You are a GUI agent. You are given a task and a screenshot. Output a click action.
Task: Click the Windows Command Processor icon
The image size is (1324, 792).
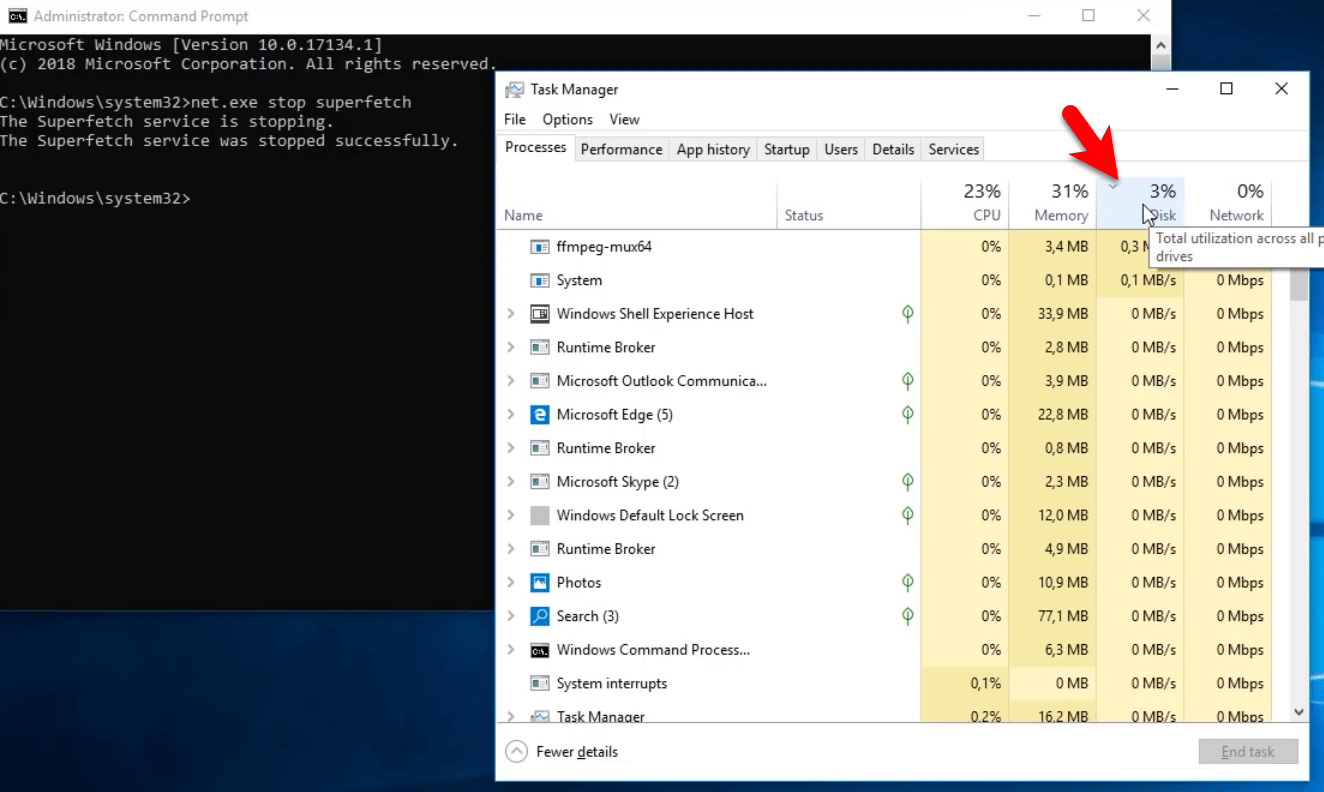point(540,650)
